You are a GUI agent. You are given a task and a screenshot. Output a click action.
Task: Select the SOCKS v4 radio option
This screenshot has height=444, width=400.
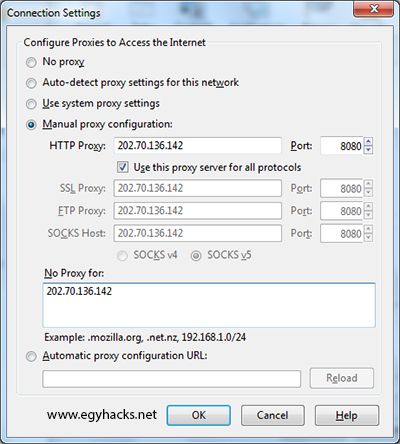tap(122, 256)
